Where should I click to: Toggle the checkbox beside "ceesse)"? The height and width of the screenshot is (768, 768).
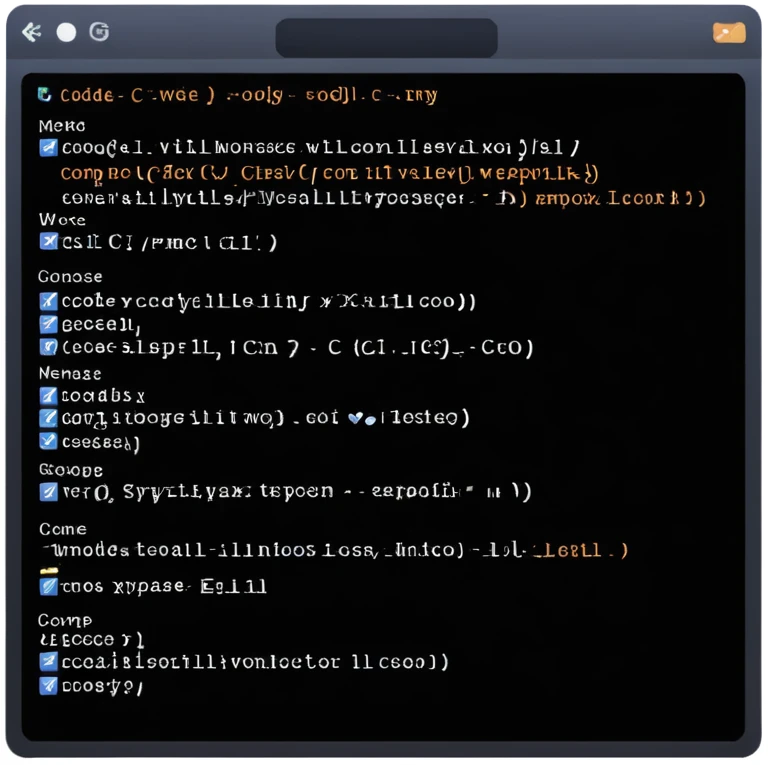(48, 441)
